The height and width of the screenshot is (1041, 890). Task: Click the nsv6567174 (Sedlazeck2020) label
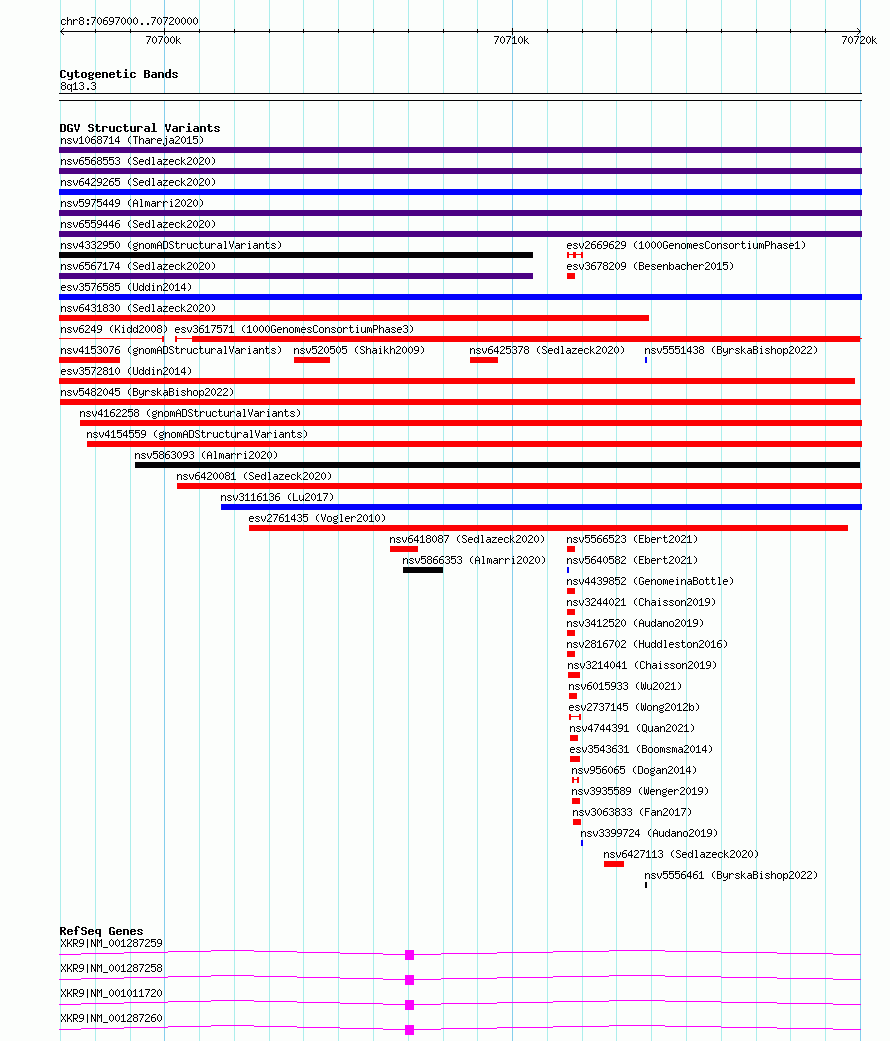(x=138, y=266)
